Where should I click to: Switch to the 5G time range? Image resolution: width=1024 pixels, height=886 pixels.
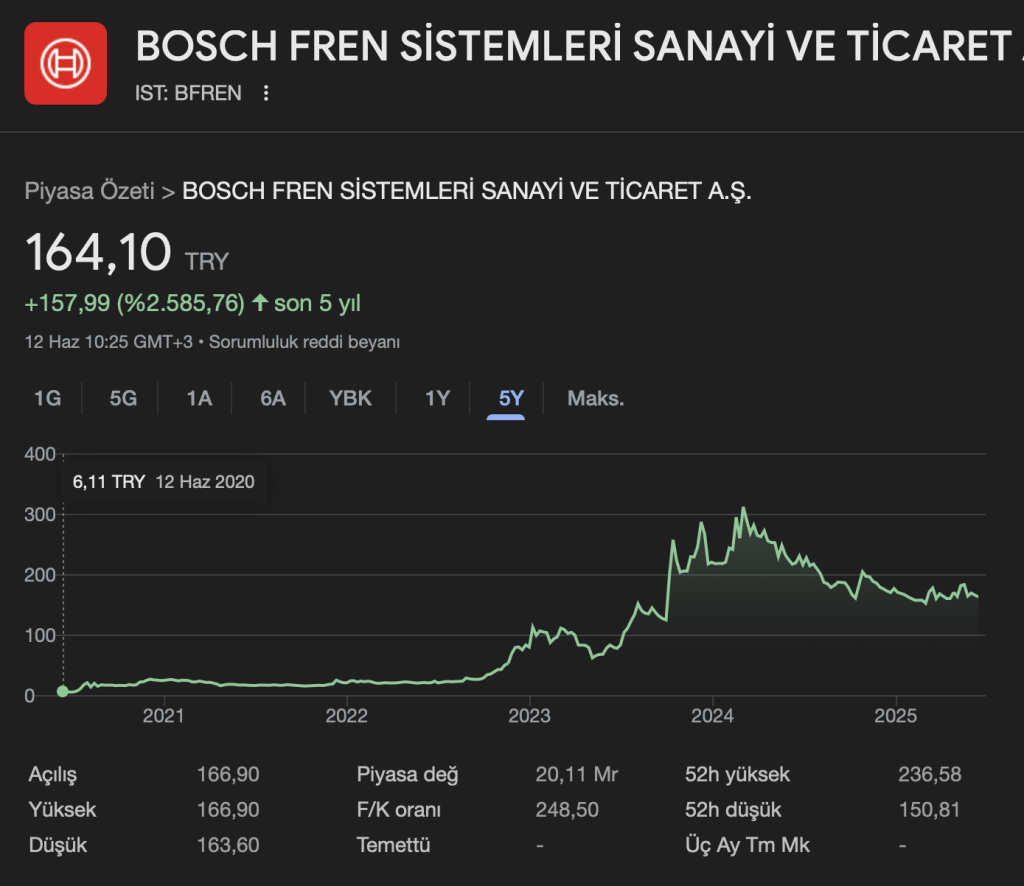click(x=123, y=398)
